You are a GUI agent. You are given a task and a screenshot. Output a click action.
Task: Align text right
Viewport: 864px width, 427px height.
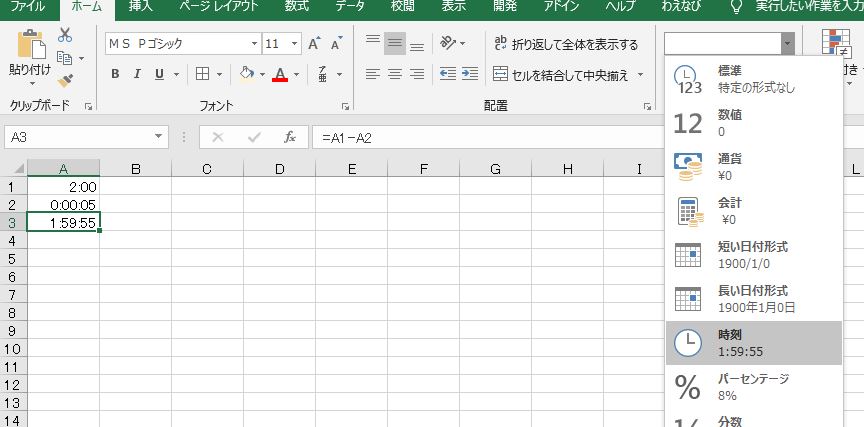pos(417,74)
